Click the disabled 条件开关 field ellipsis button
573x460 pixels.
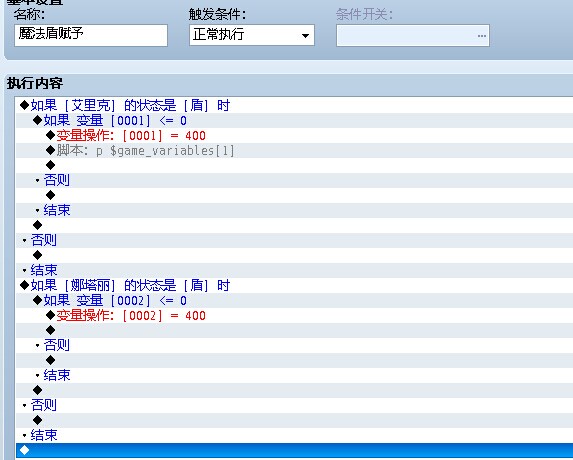coord(481,35)
